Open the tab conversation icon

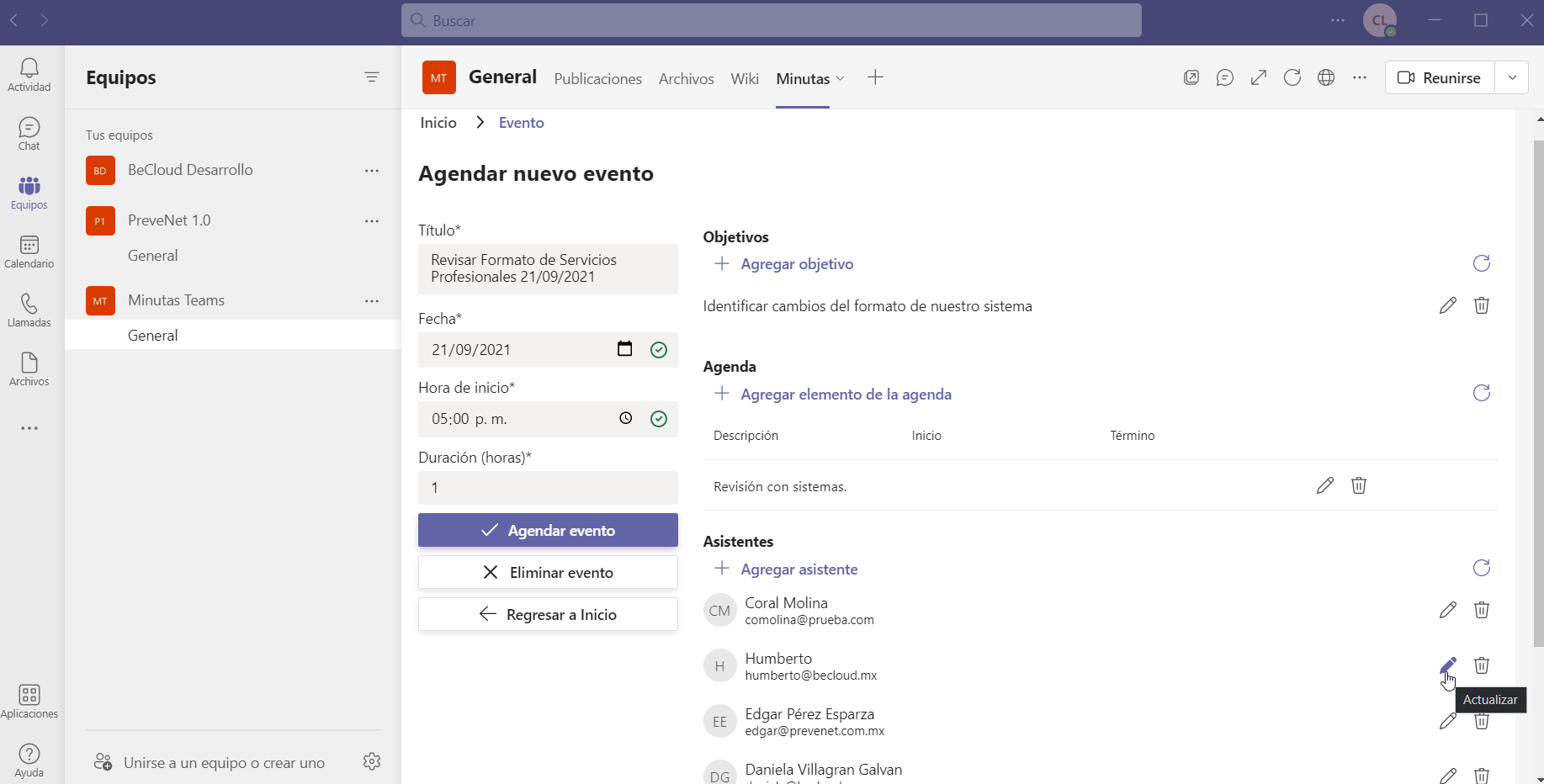(x=1225, y=78)
